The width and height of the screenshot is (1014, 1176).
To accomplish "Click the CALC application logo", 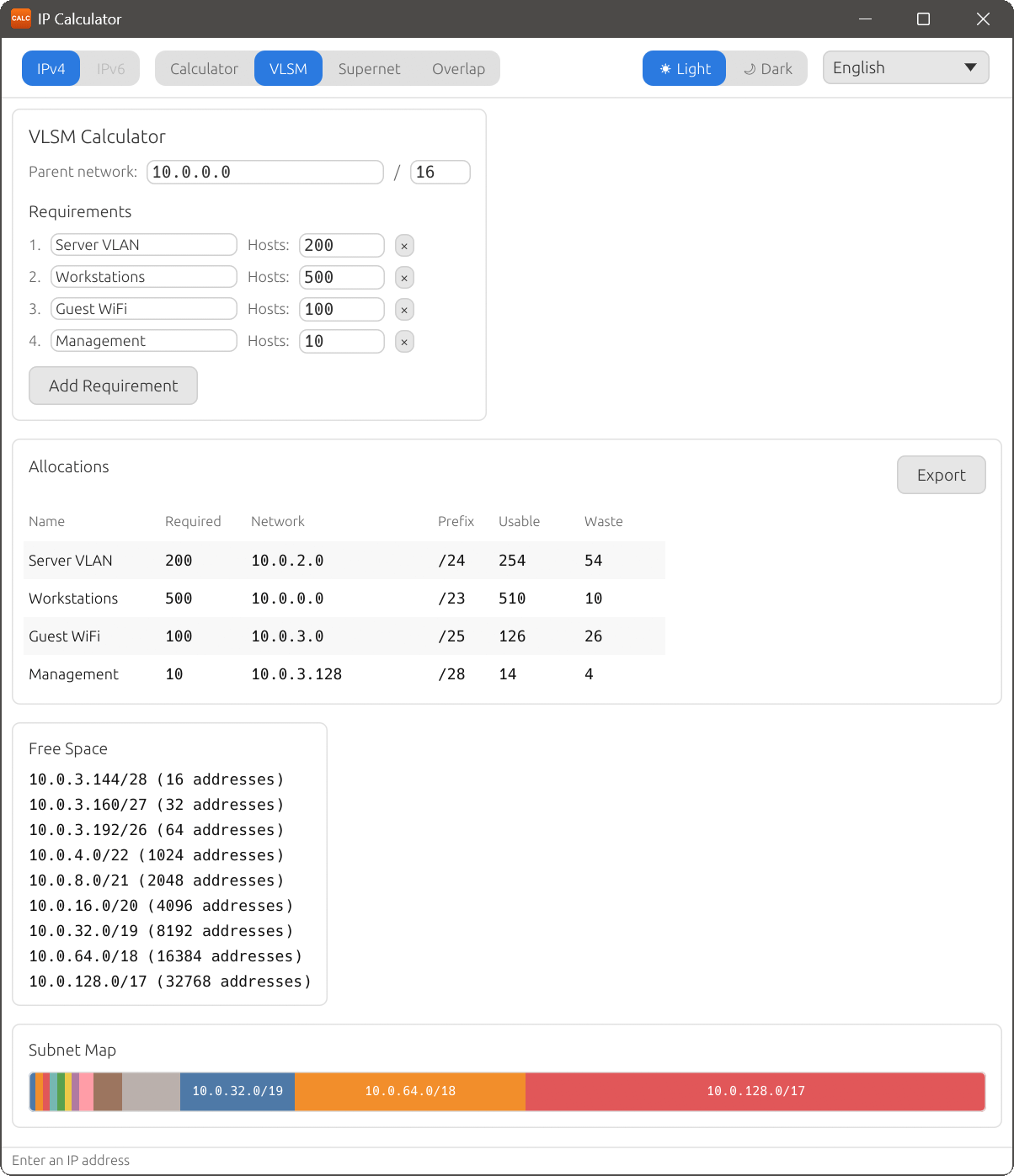I will coord(20,18).
